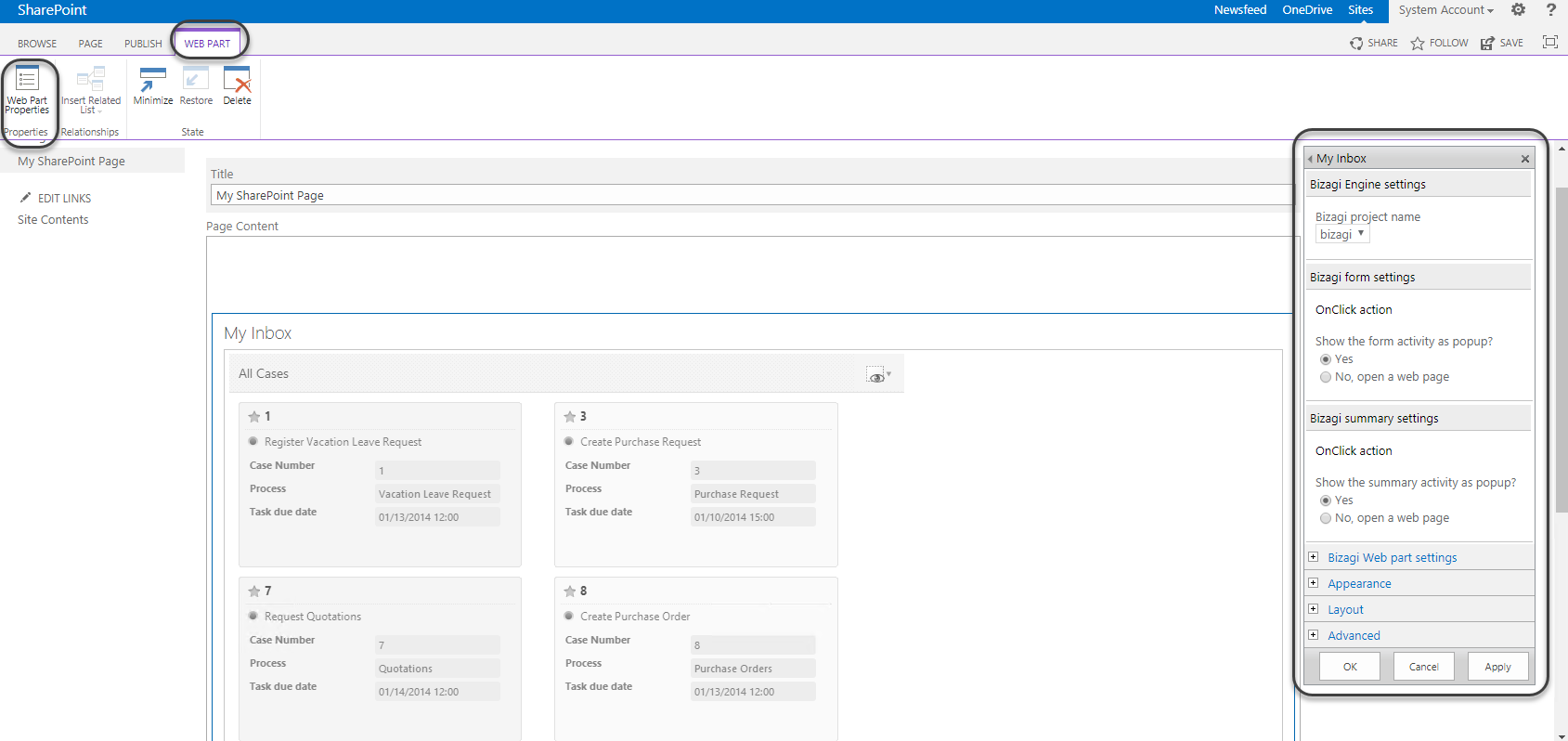Open Bizagi project name dropdown
1568x741 pixels.
pos(1342,234)
